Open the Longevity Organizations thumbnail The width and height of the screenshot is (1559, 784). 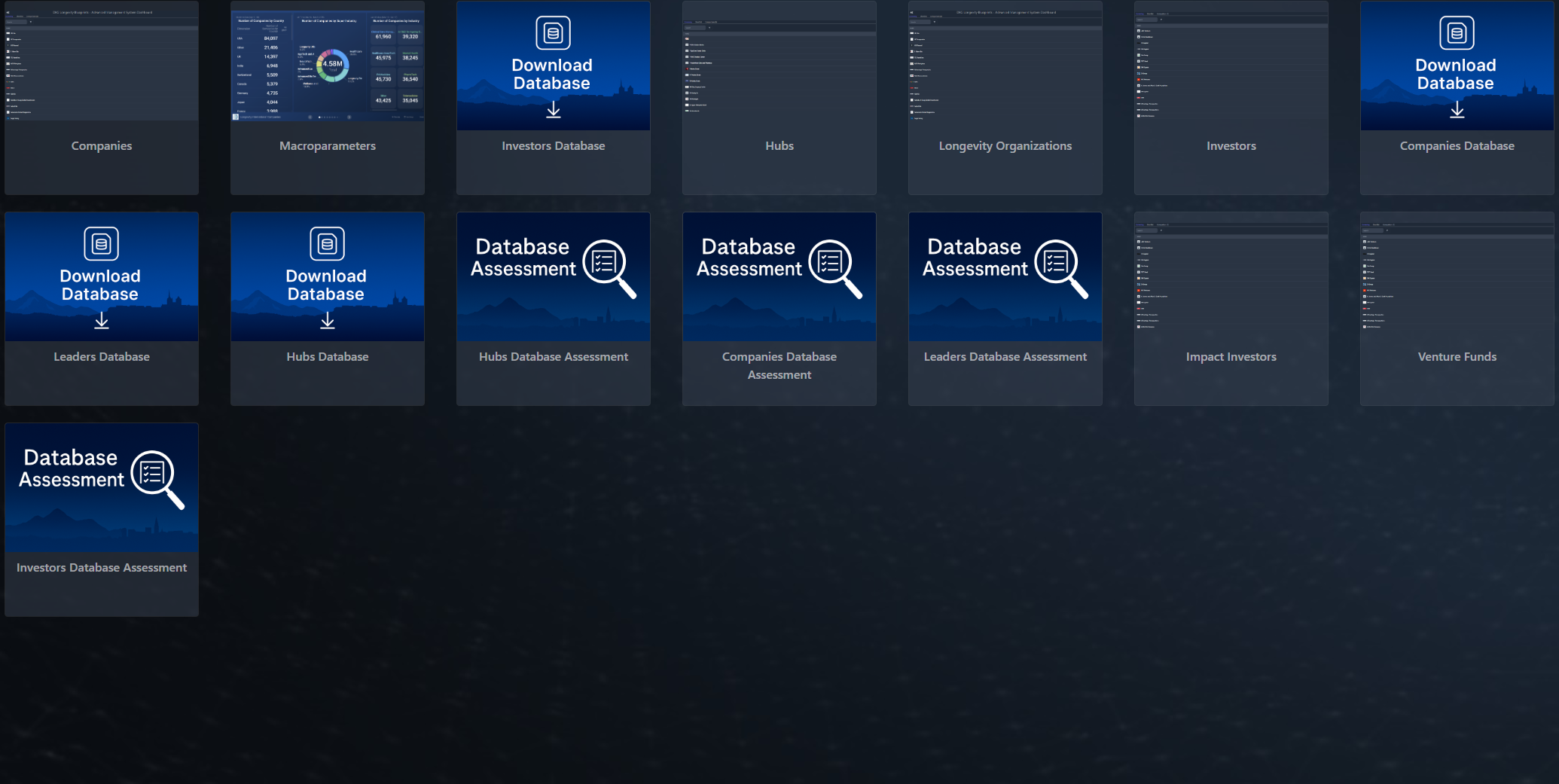(x=1005, y=66)
